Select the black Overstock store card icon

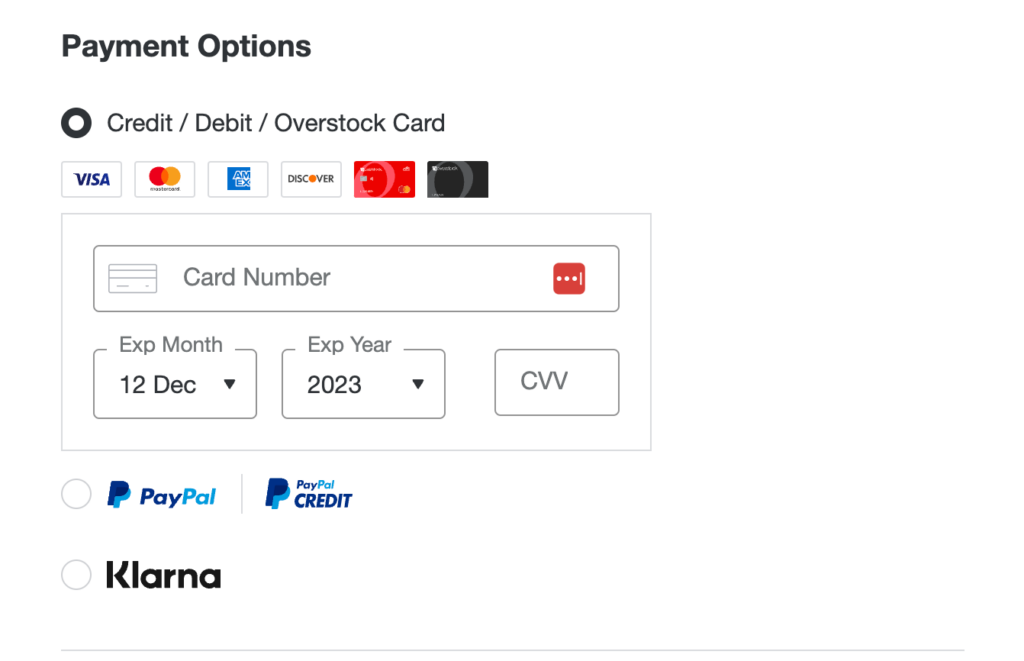point(457,179)
